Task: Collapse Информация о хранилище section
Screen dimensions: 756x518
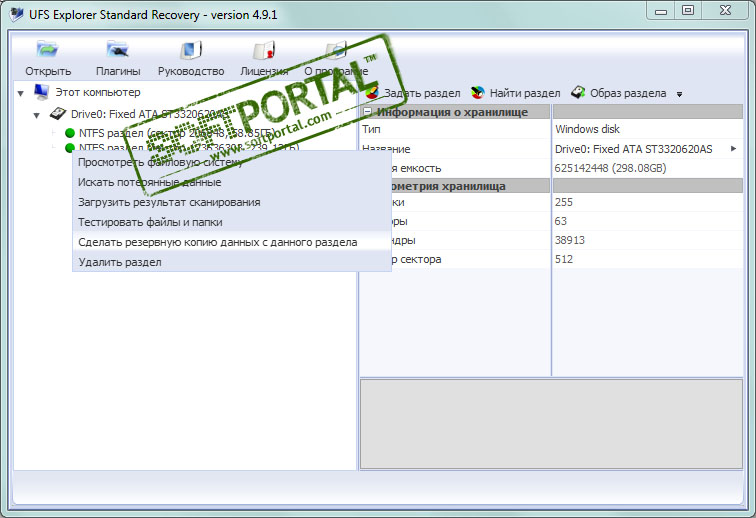Action: click(367, 112)
